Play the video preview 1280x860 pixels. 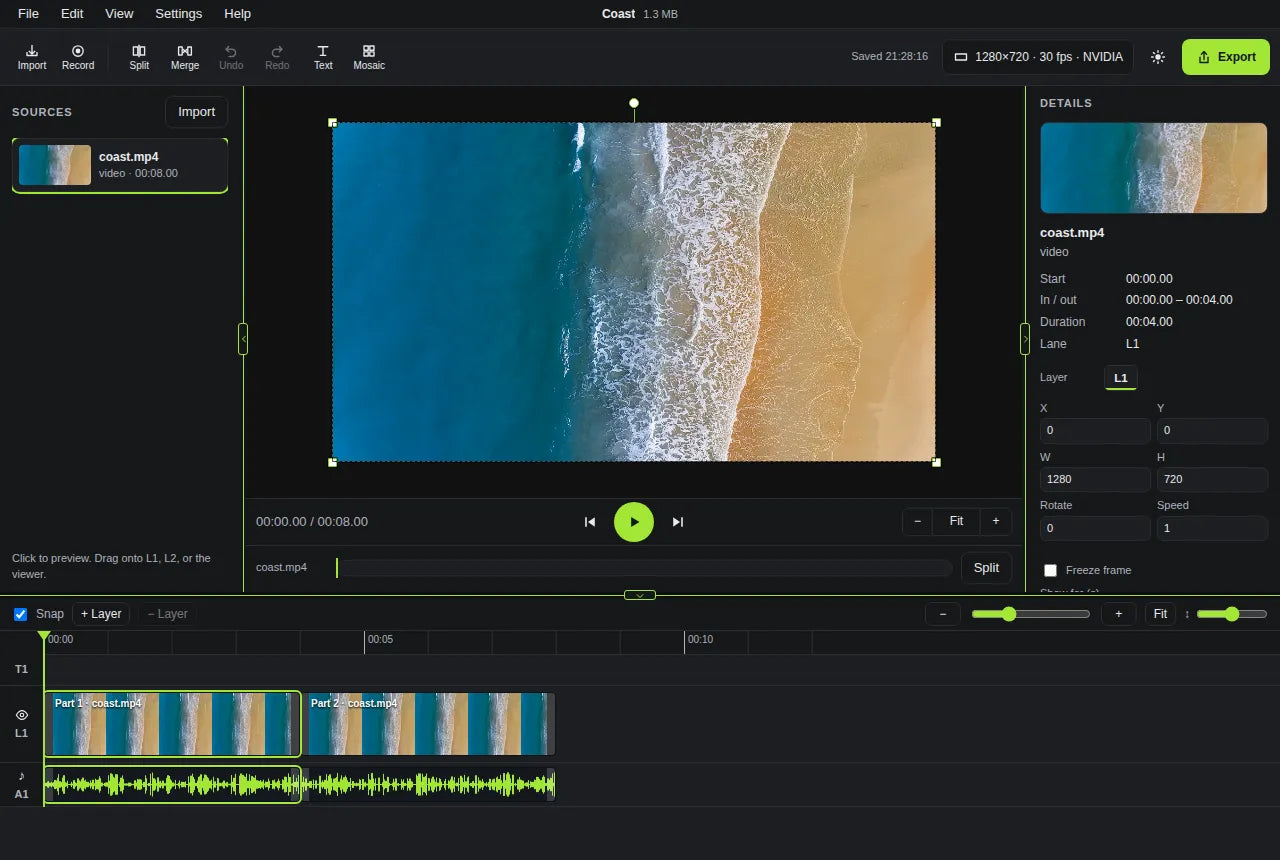point(634,522)
